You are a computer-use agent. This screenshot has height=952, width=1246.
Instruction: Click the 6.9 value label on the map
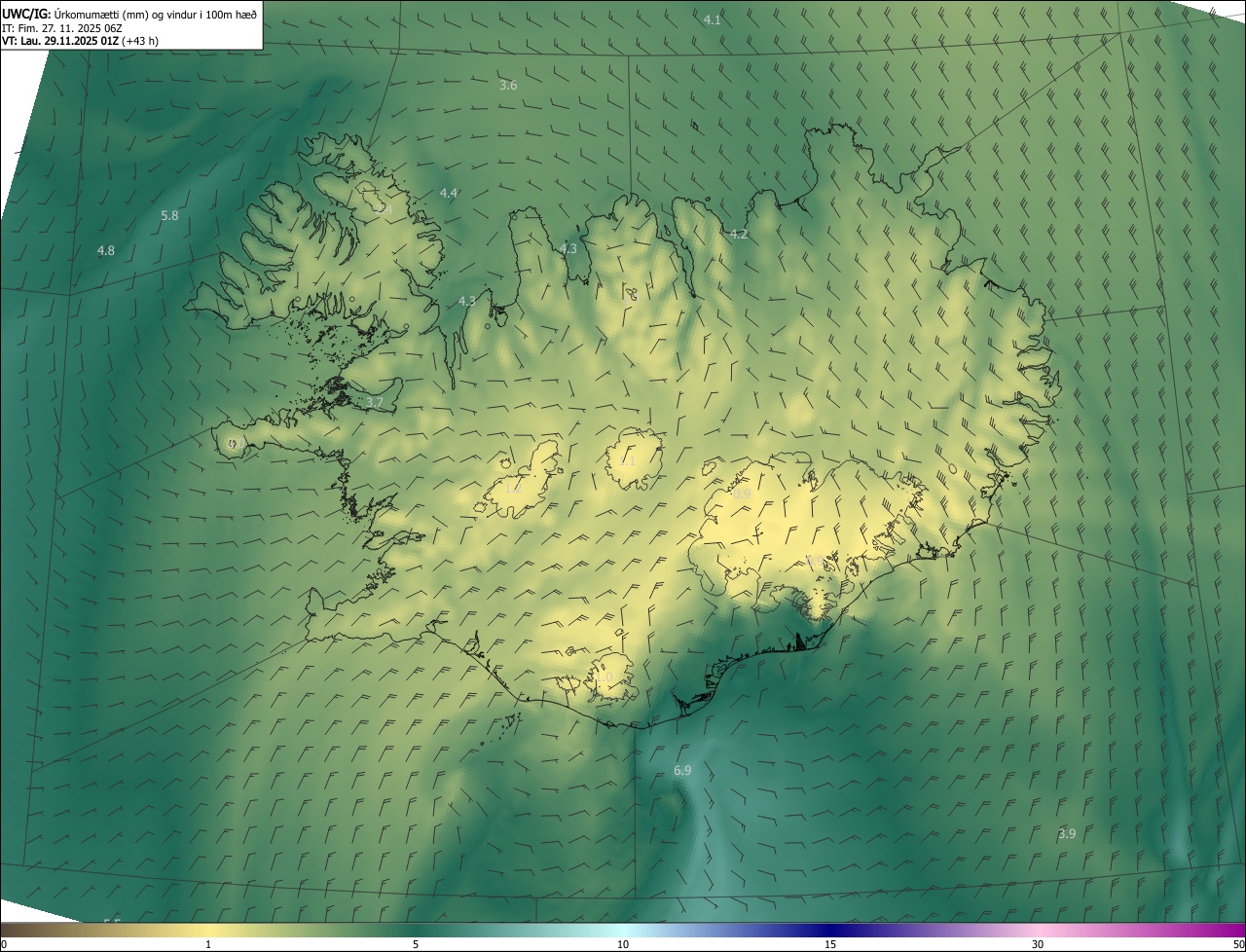tap(682, 771)
